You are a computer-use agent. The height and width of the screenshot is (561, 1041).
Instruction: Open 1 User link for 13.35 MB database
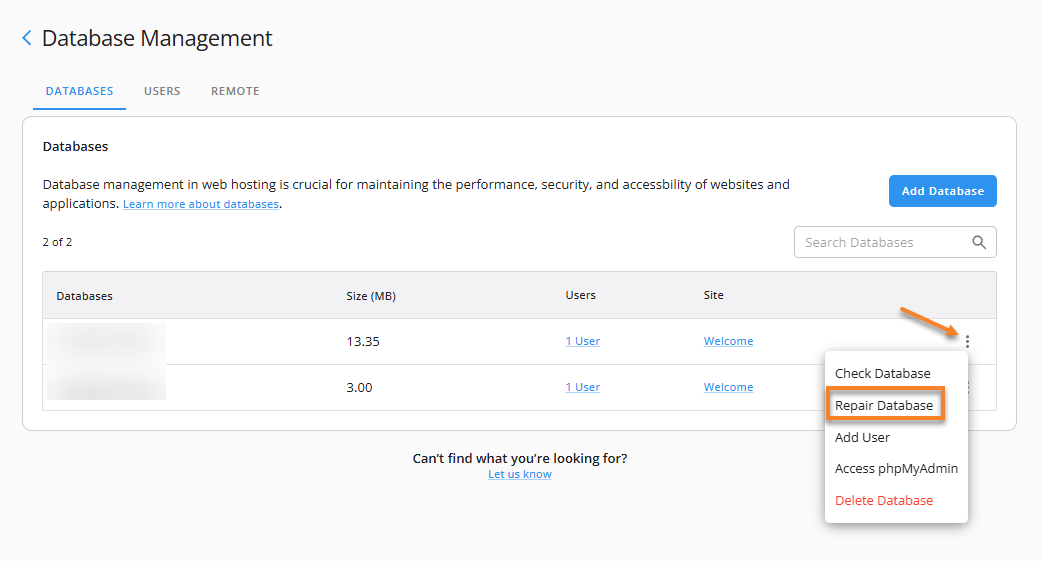pos(582,341)
